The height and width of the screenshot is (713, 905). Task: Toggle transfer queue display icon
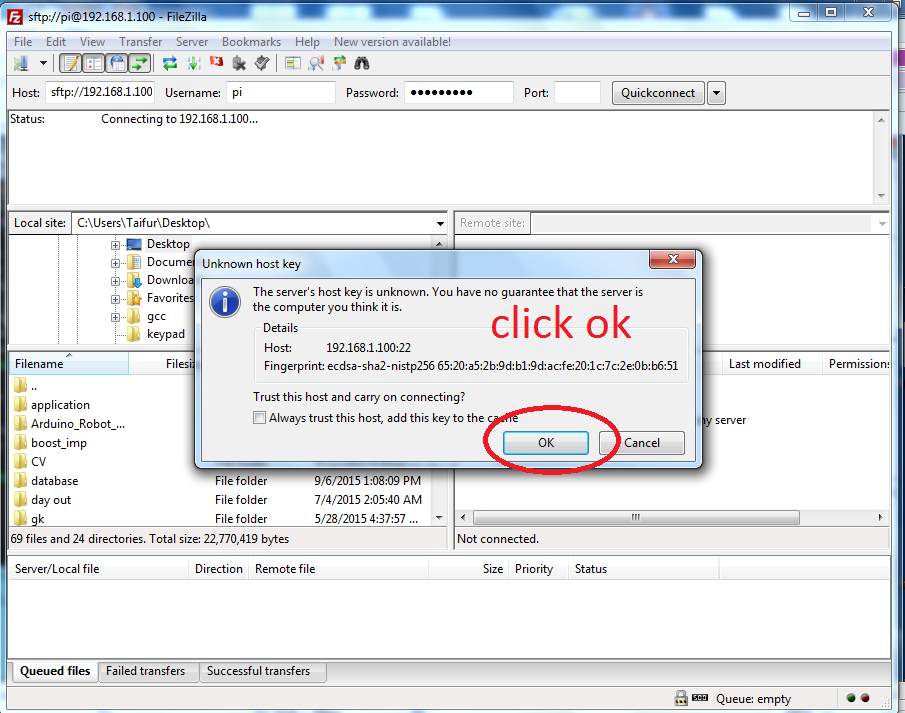pos(140,63)
